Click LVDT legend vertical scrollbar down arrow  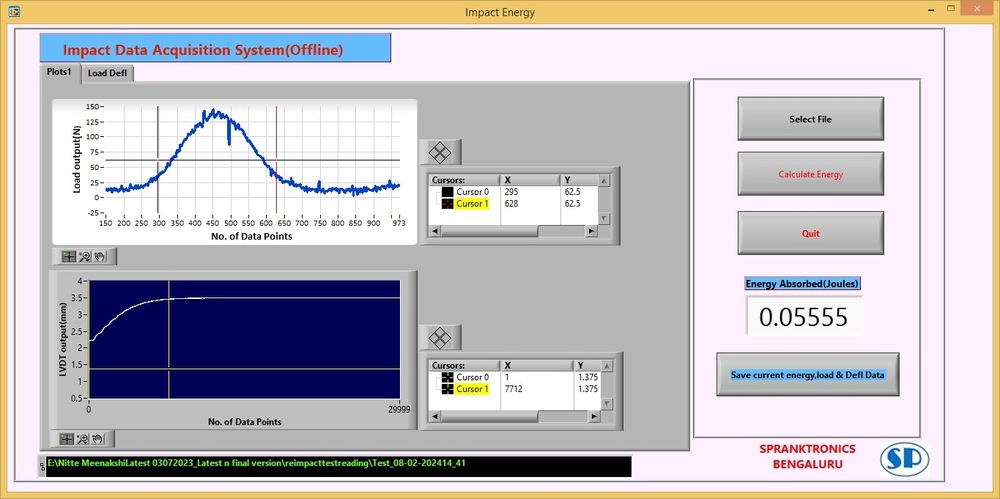coord(607,404)
